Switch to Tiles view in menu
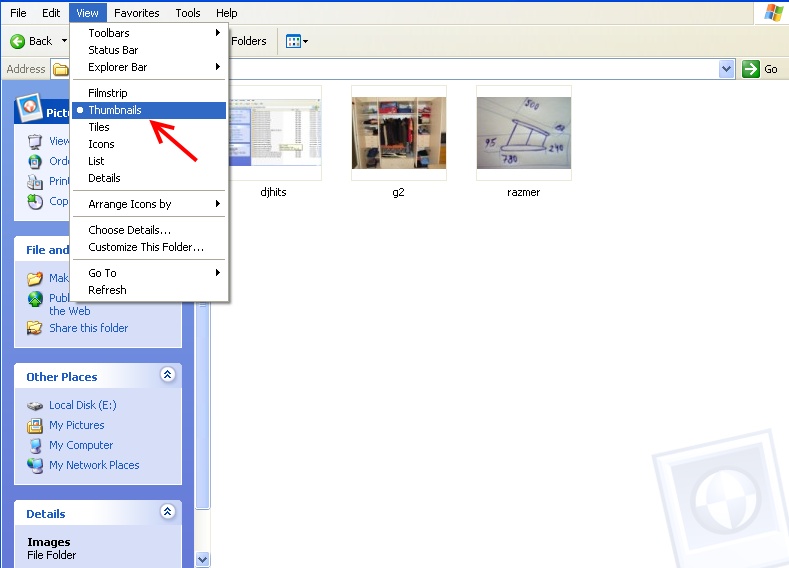This screenshot has width=789, height=568. [x=99, y=127]
